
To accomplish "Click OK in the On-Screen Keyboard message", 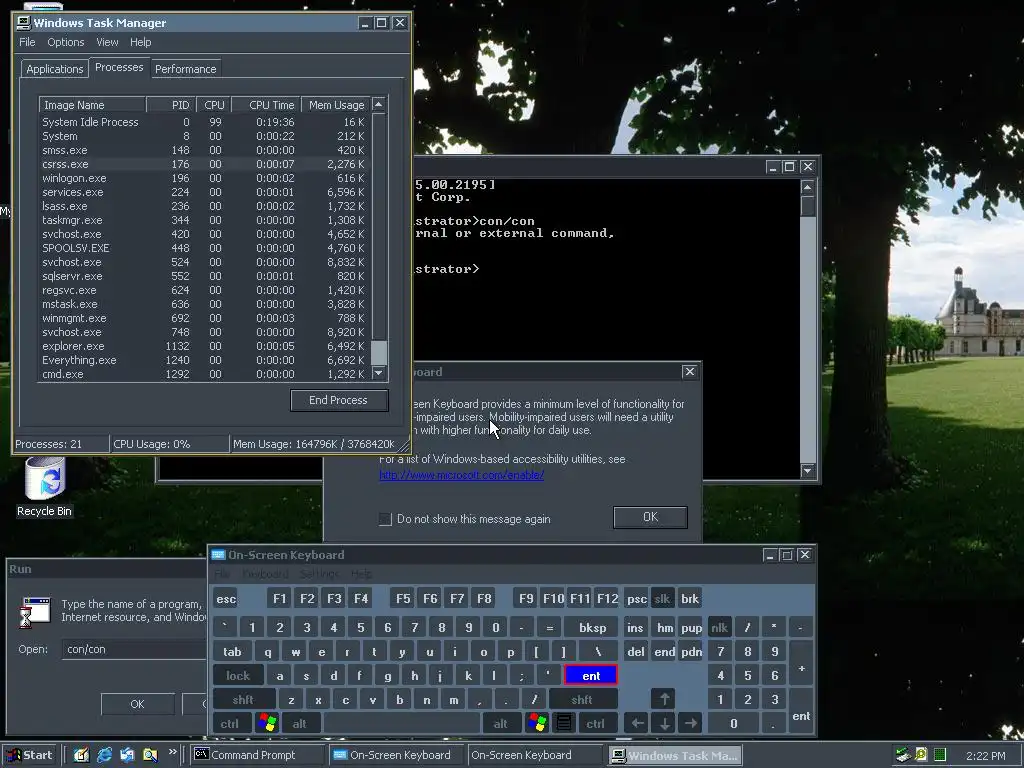I will pyautogui.click(x=650, y=517).
